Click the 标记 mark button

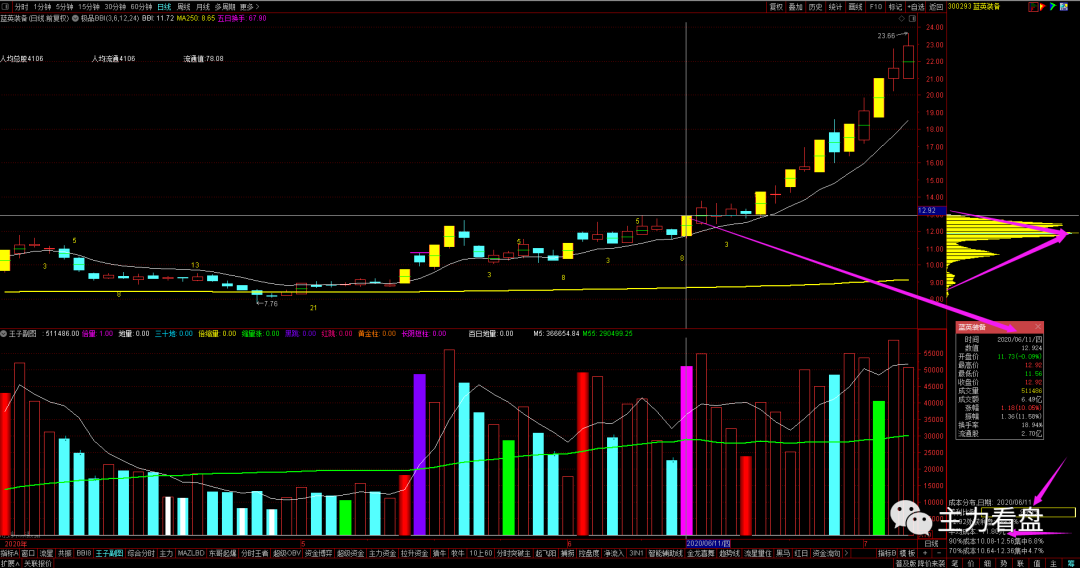pos(895,7)
